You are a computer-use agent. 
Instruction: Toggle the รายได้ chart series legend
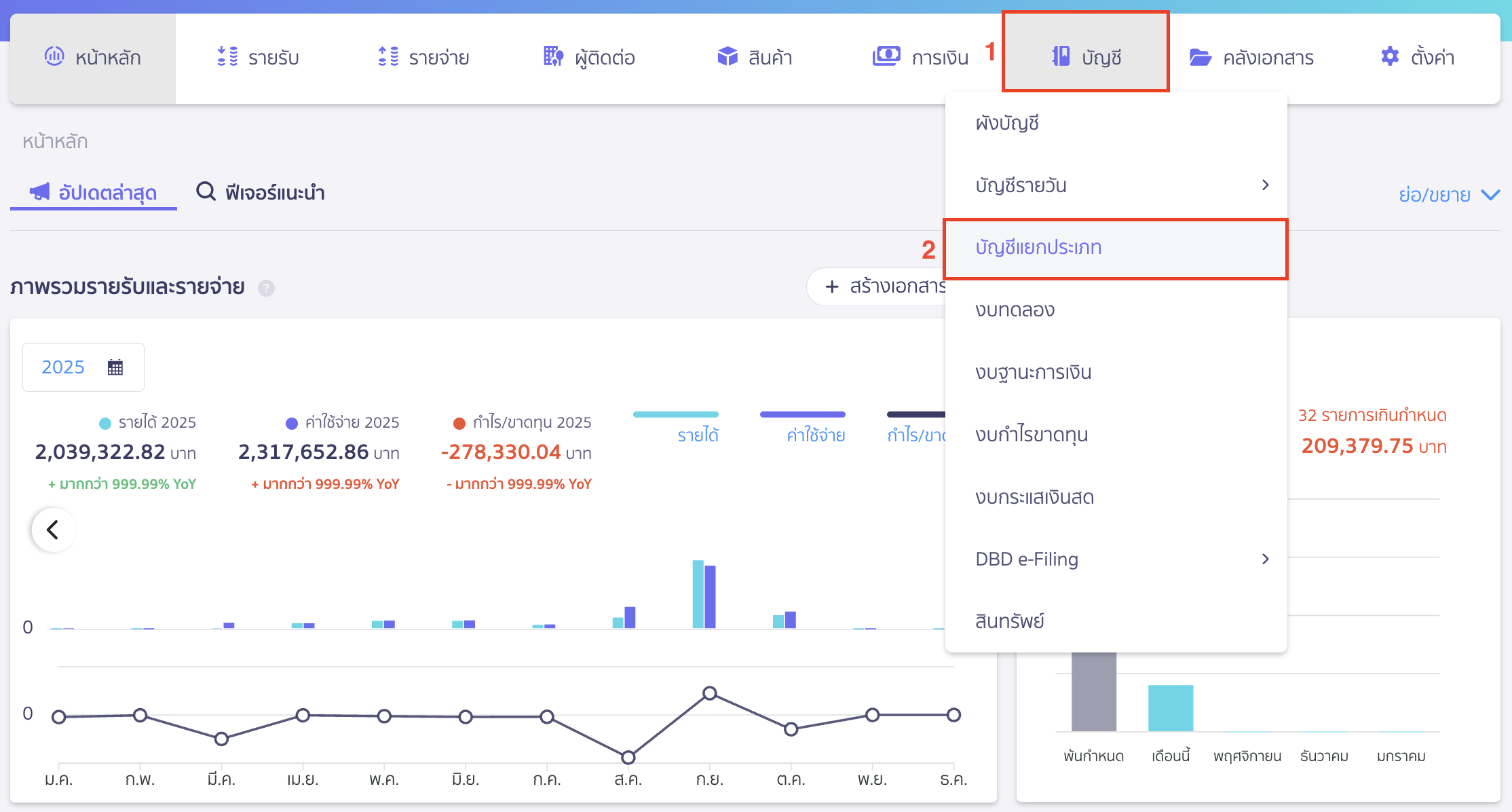pos(698,435)
